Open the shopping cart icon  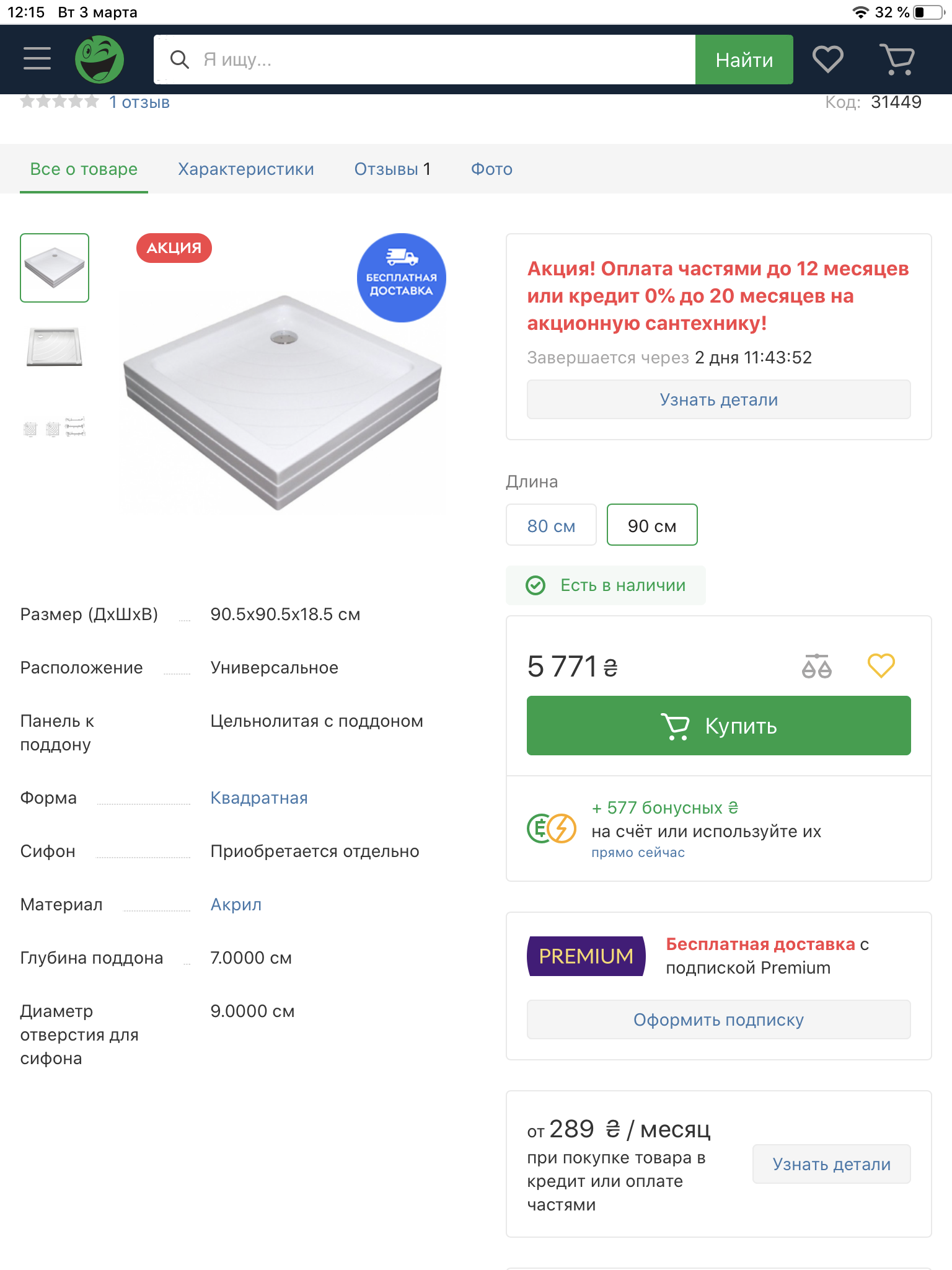897,60
